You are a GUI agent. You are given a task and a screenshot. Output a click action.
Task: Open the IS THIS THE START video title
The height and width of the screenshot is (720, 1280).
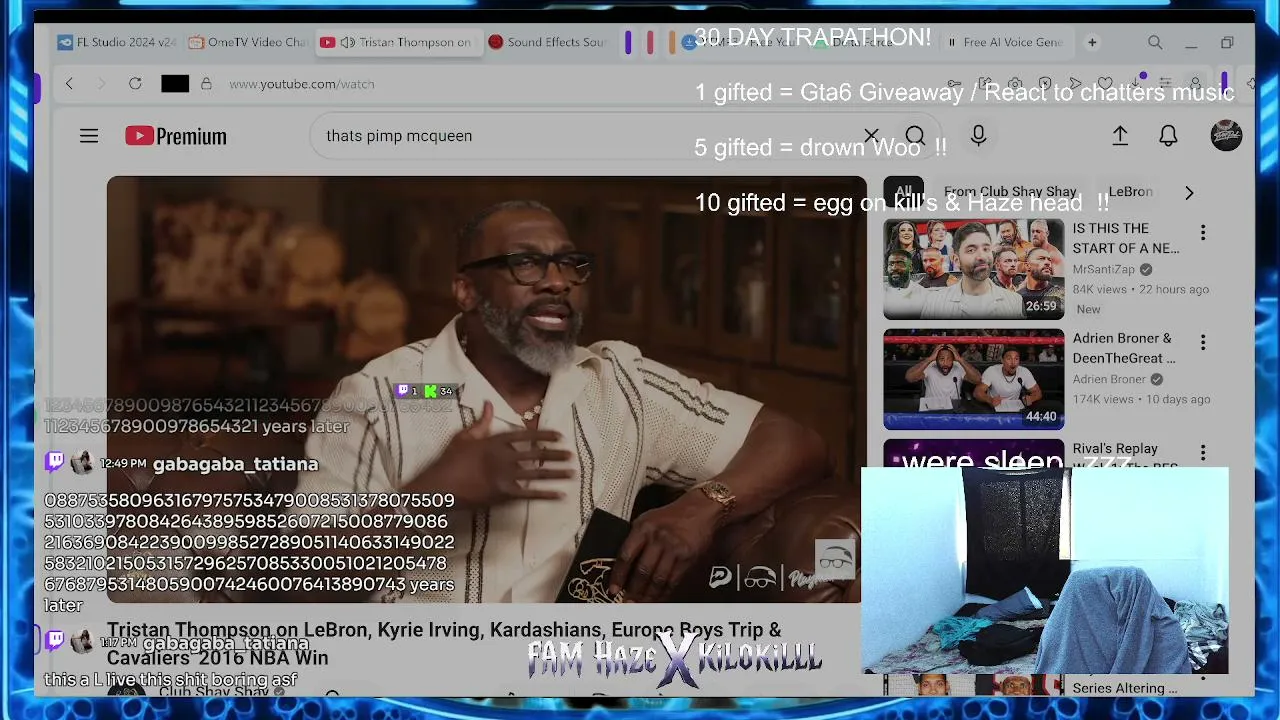pyautogui.click(x=1126, y=238)
